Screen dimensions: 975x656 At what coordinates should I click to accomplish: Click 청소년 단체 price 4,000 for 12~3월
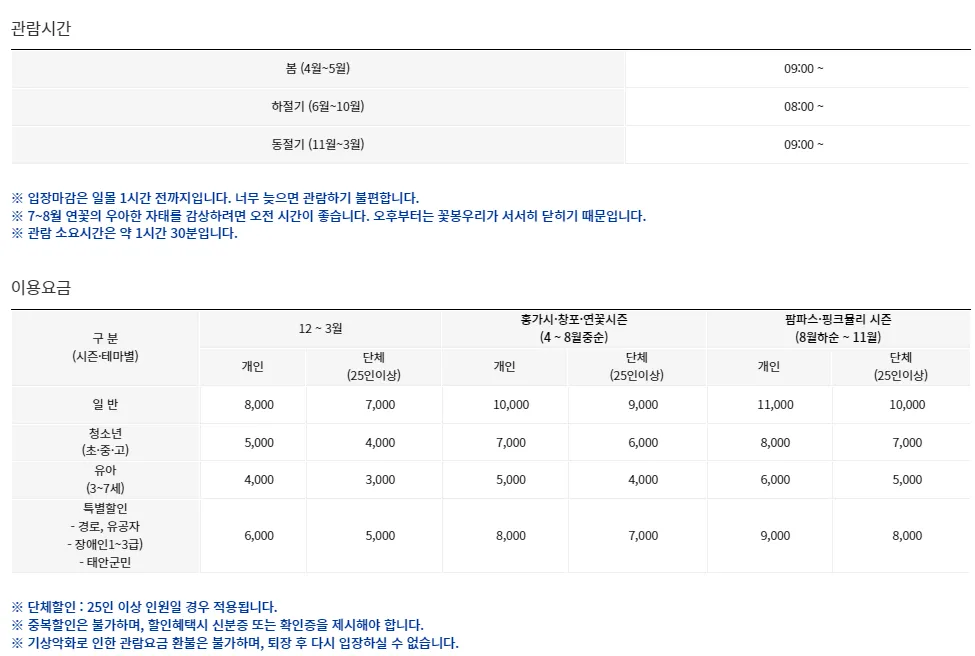tap(380, 443)
